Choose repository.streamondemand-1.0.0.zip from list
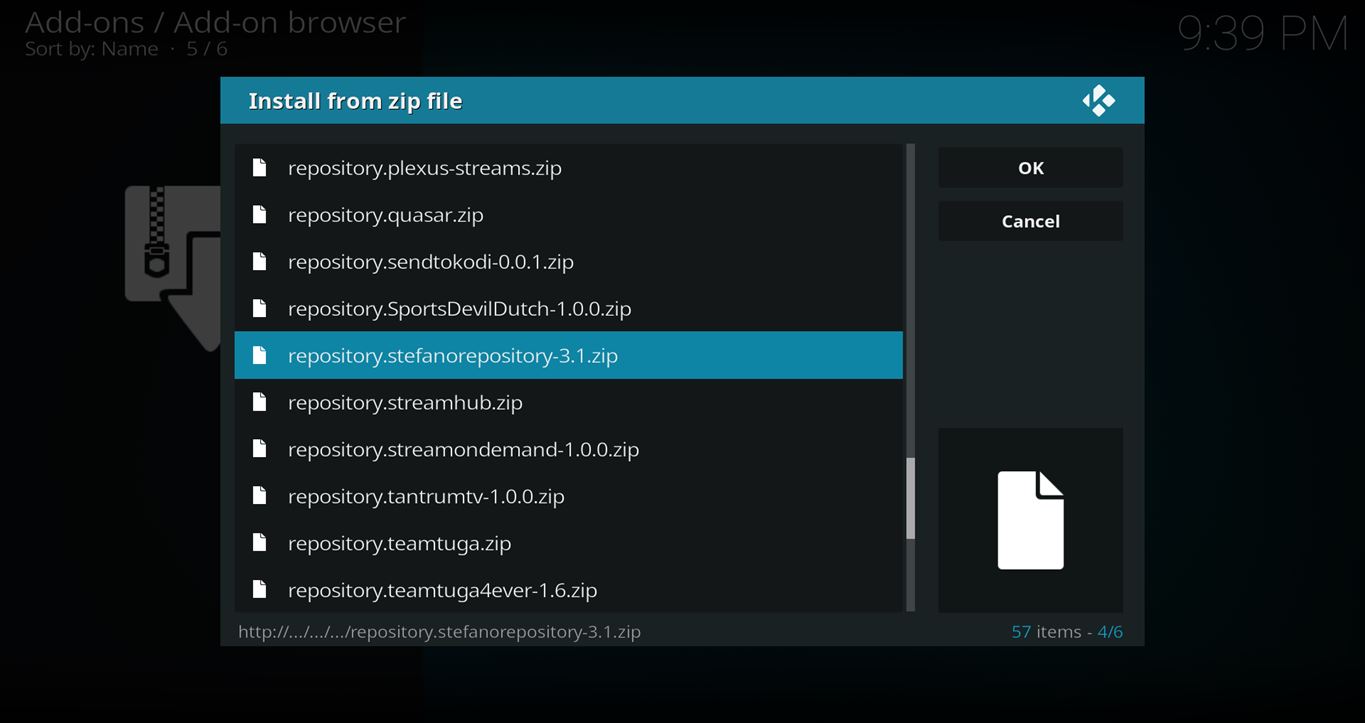This screenshot has width=1365, height=723. click(463, 450)
